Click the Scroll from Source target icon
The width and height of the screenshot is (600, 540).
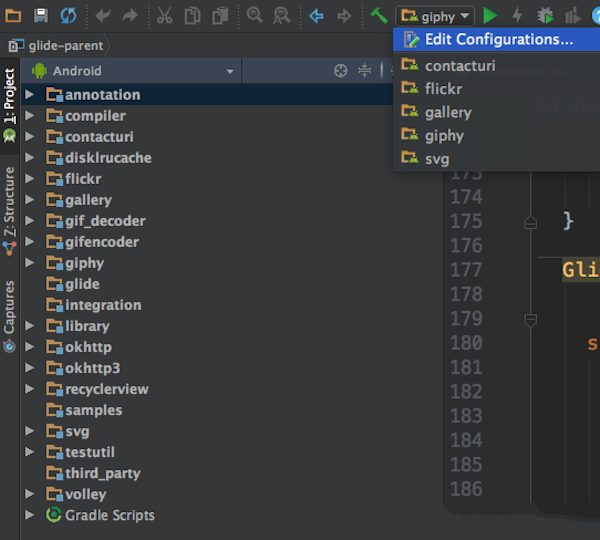pos(340,71)
